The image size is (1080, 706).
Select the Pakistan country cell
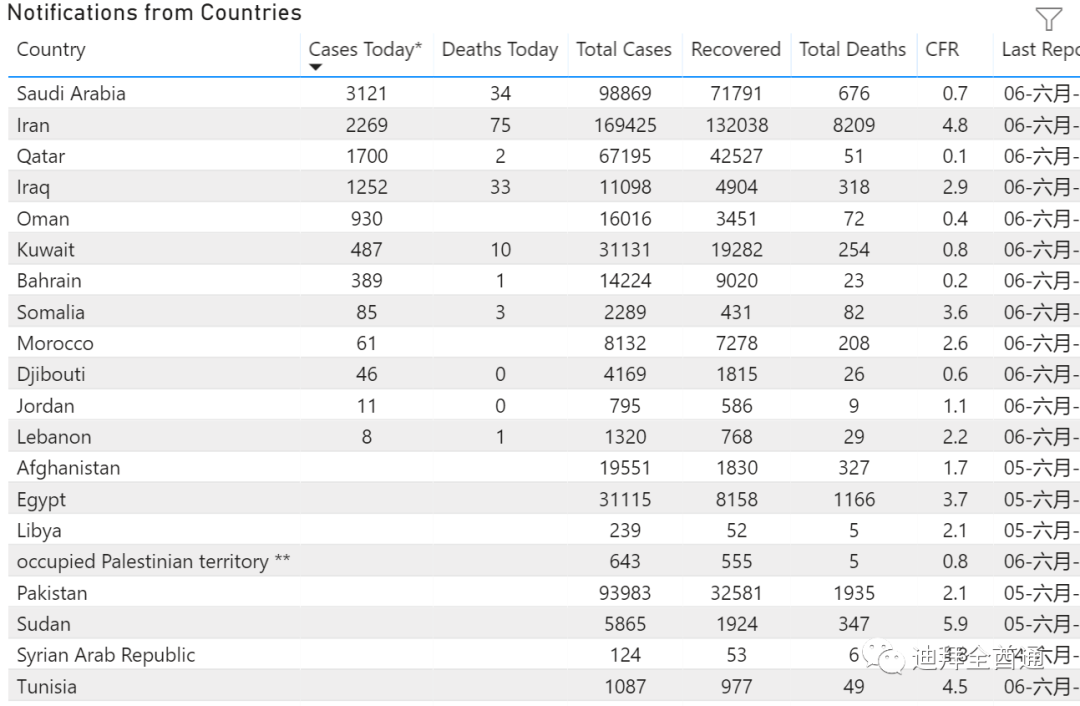[52, 594]
